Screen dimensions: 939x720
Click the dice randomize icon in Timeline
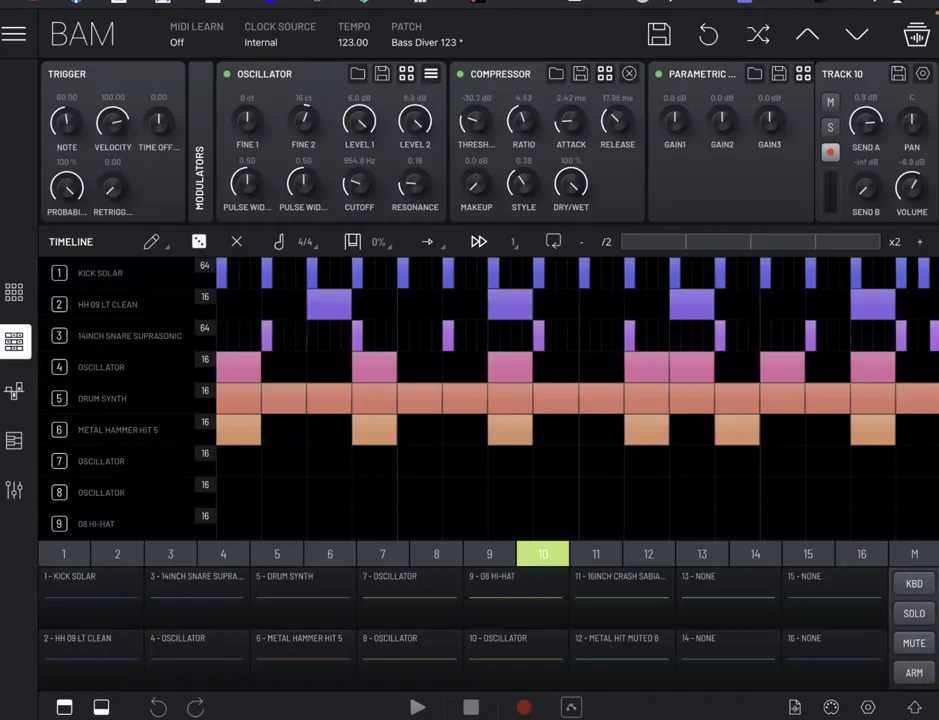click(199, 241)
